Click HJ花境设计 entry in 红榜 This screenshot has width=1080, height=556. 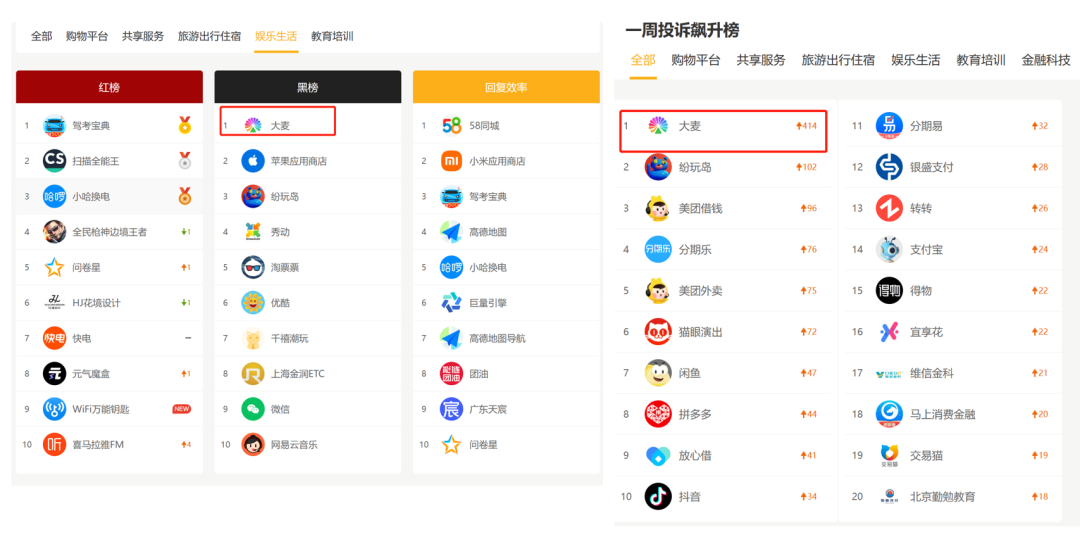[110, 302]
